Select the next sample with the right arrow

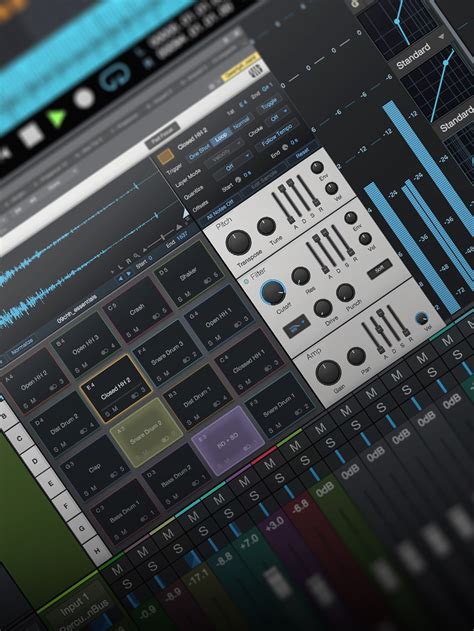(128, 274)
